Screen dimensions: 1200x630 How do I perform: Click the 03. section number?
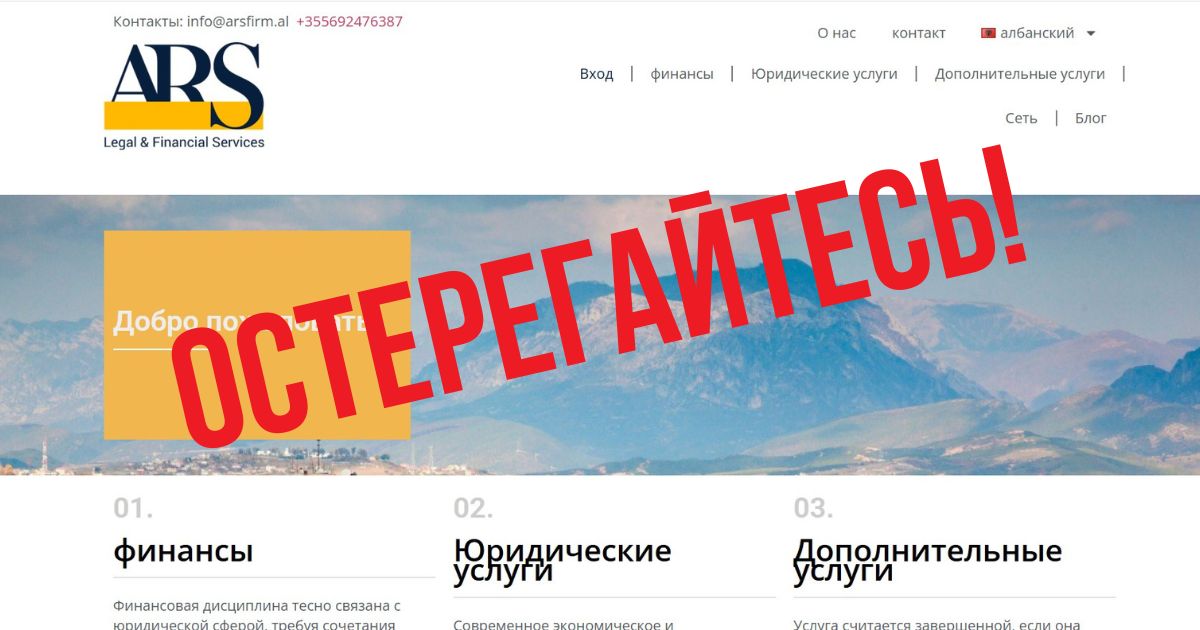(x=813, y=508)
